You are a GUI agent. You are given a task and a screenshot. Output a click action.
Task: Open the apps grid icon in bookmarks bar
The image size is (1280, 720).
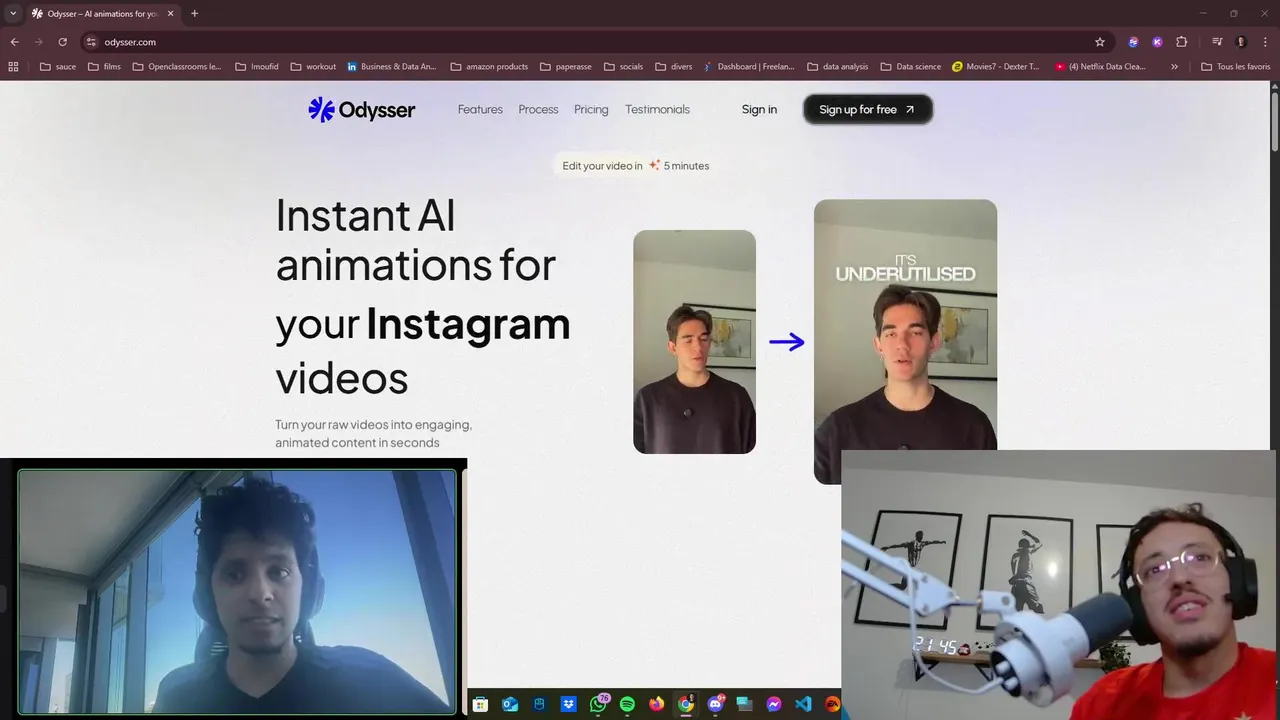13,67
